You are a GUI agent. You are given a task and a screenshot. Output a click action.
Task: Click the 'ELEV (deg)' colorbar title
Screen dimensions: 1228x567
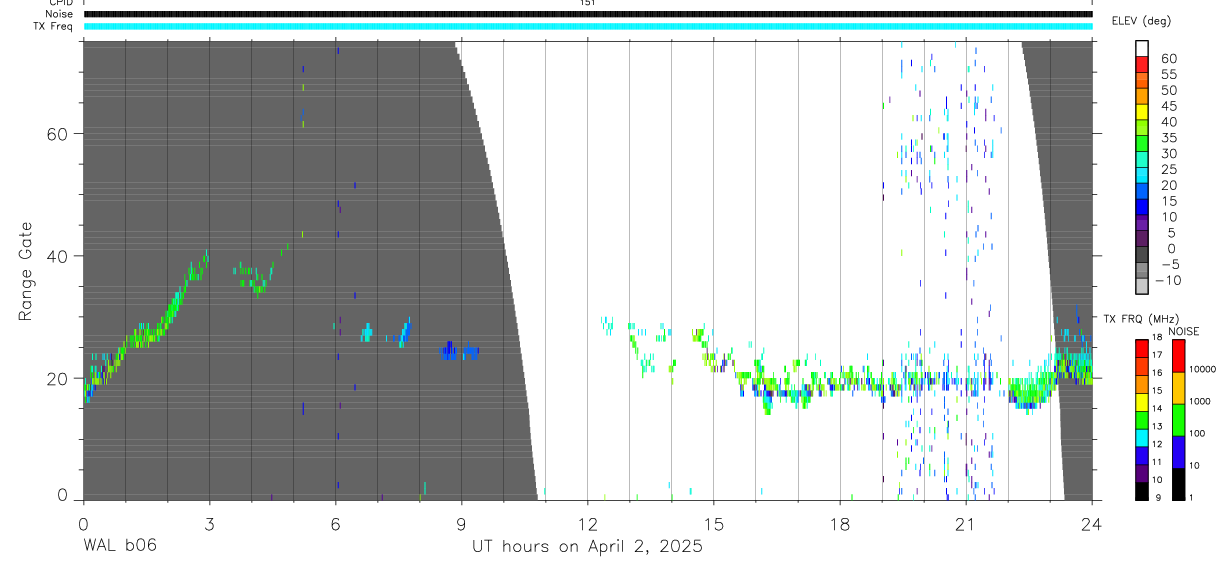pyautogui.click(x=1140, y=21)
